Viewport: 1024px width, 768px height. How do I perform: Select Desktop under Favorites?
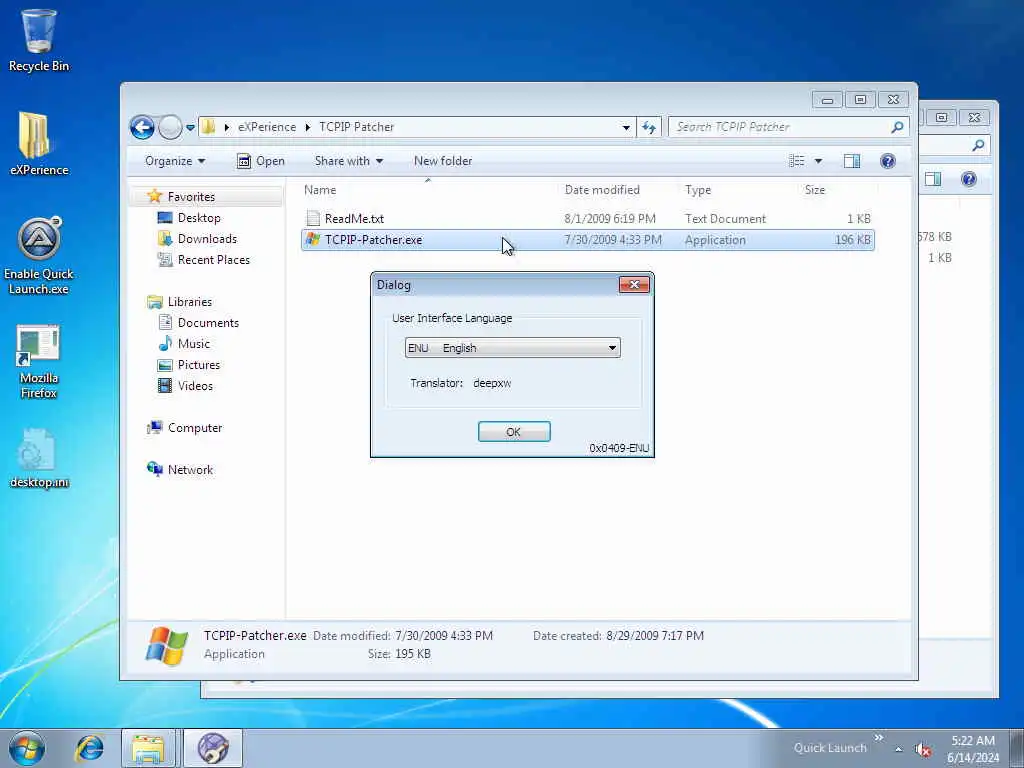199,217
